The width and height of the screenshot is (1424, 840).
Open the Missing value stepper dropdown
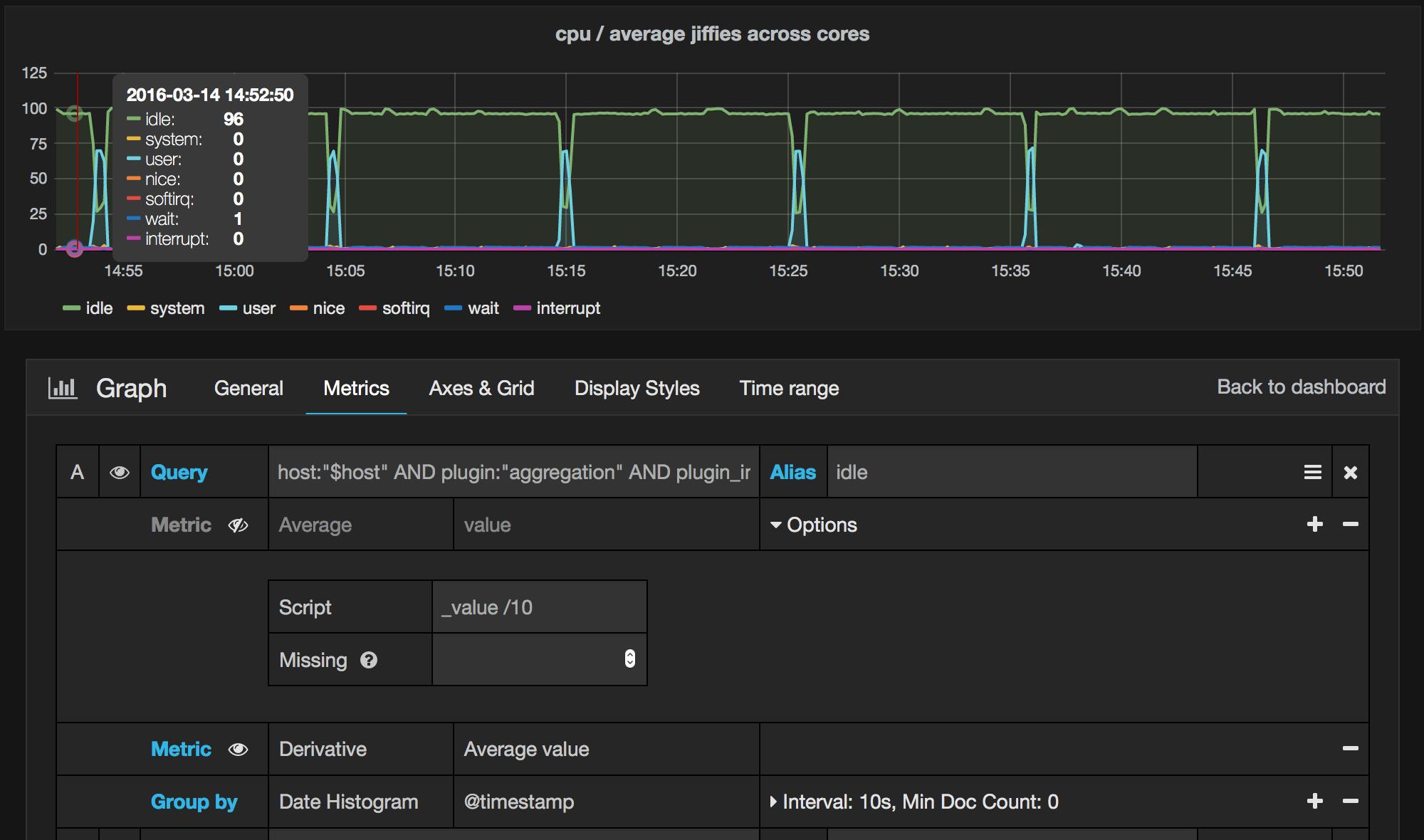(629, 659)
